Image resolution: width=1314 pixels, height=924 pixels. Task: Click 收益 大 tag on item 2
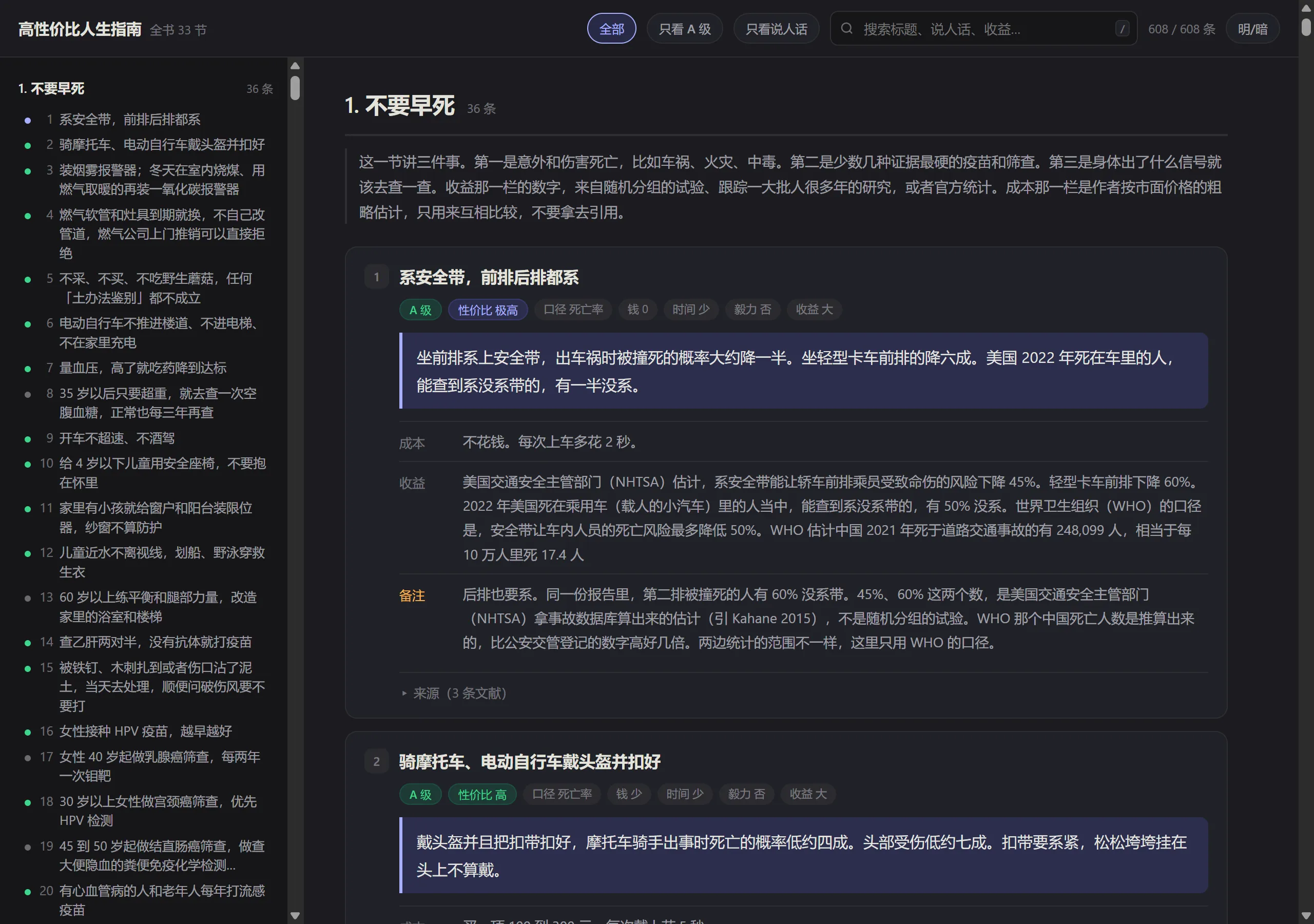point(808,794)
